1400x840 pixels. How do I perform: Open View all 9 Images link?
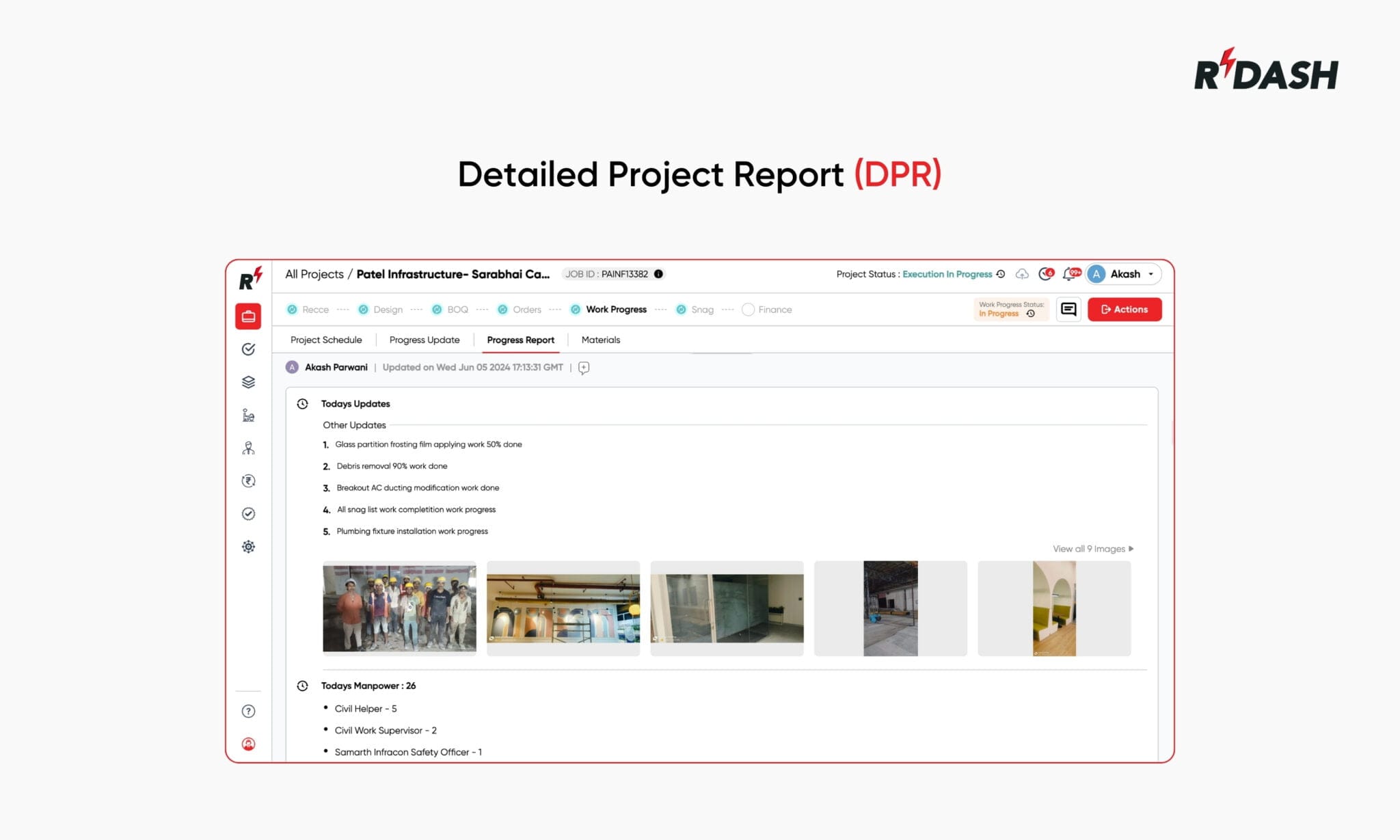(1090, 548)
